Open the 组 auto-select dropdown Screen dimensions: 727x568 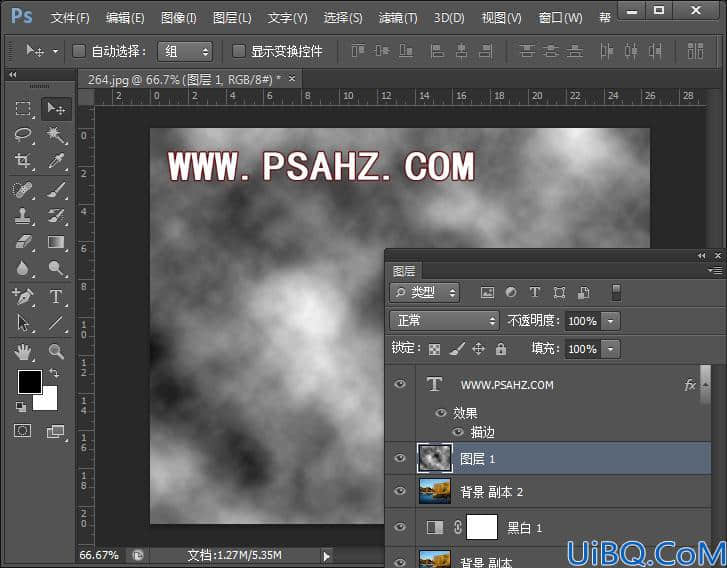(x=185, y=51)
